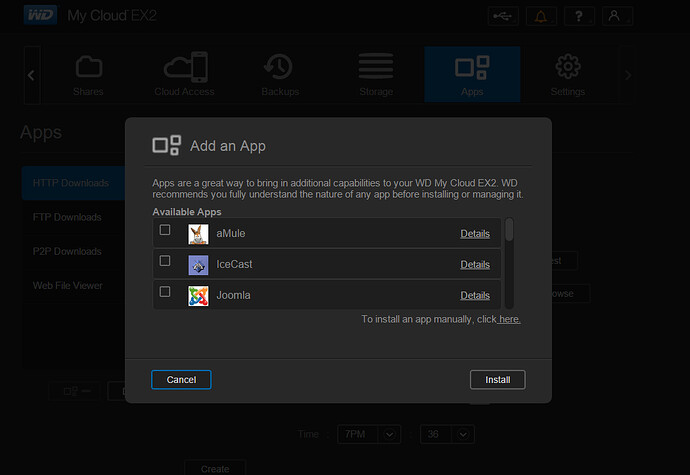This screenshot has width=690, height=475.
Task: Open the user account icon
Action: [x=617, y=17]
